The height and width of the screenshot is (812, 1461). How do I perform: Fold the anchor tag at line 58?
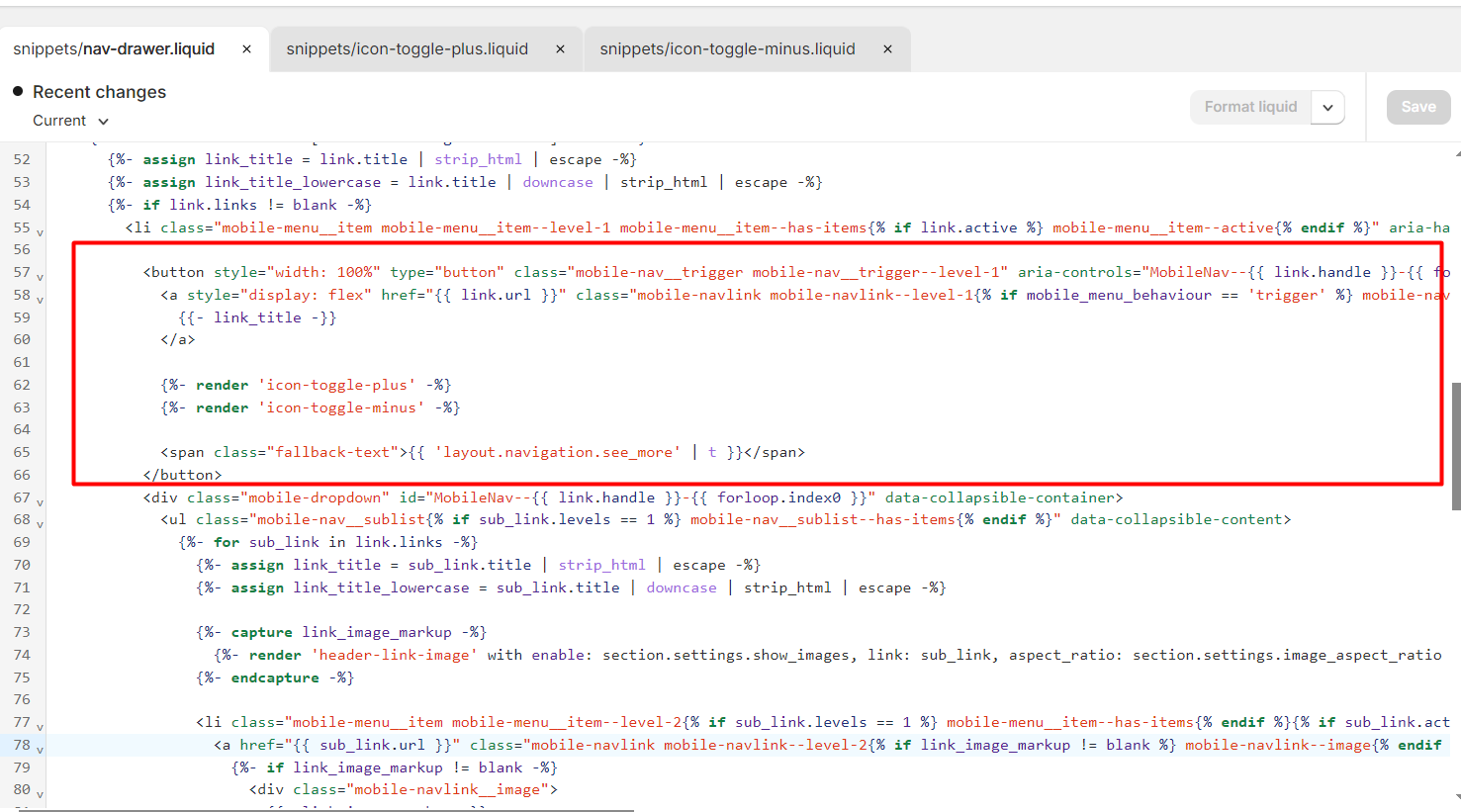coord(40,299)
